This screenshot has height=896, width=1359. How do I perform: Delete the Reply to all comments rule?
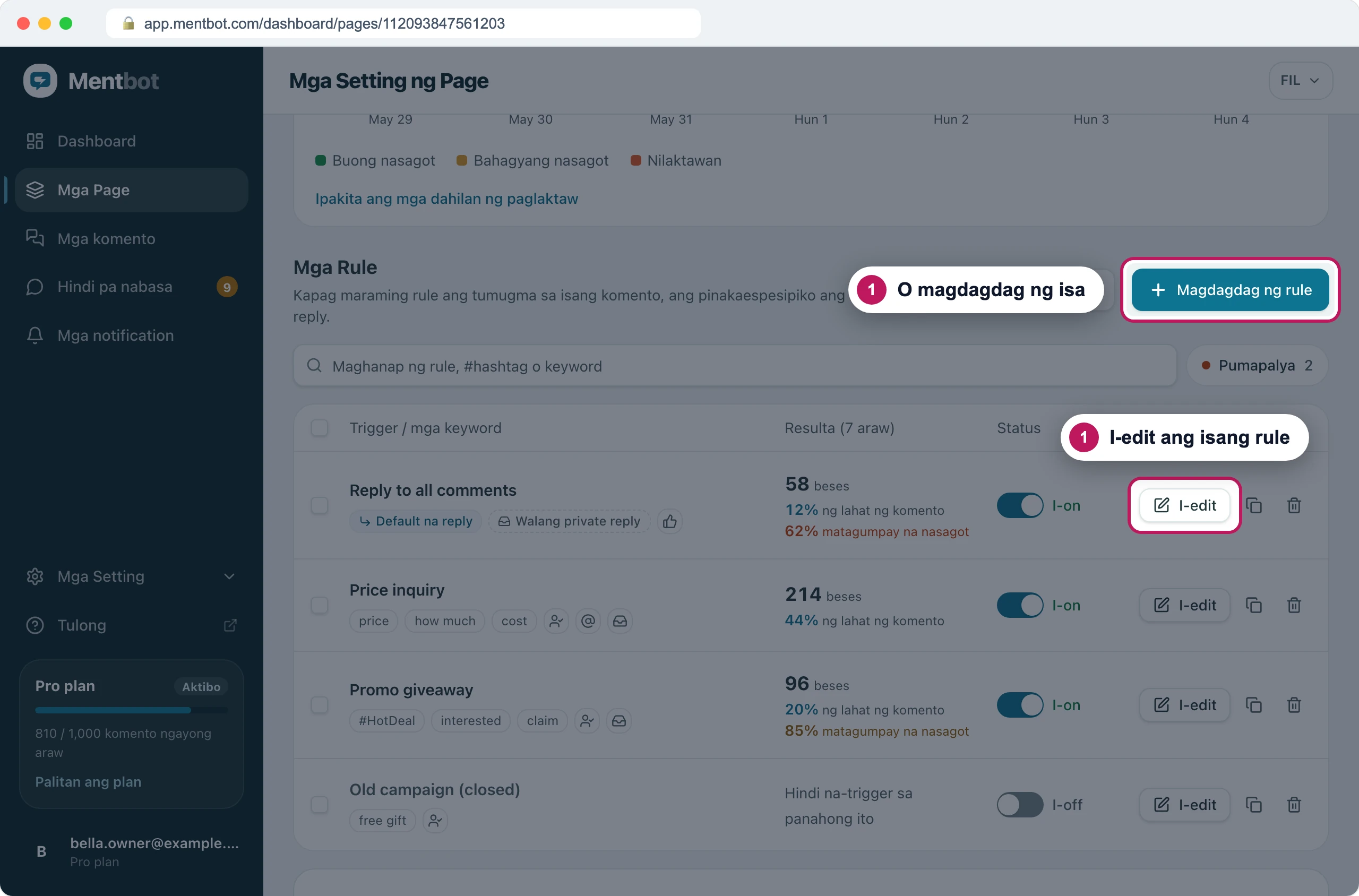1294,506
